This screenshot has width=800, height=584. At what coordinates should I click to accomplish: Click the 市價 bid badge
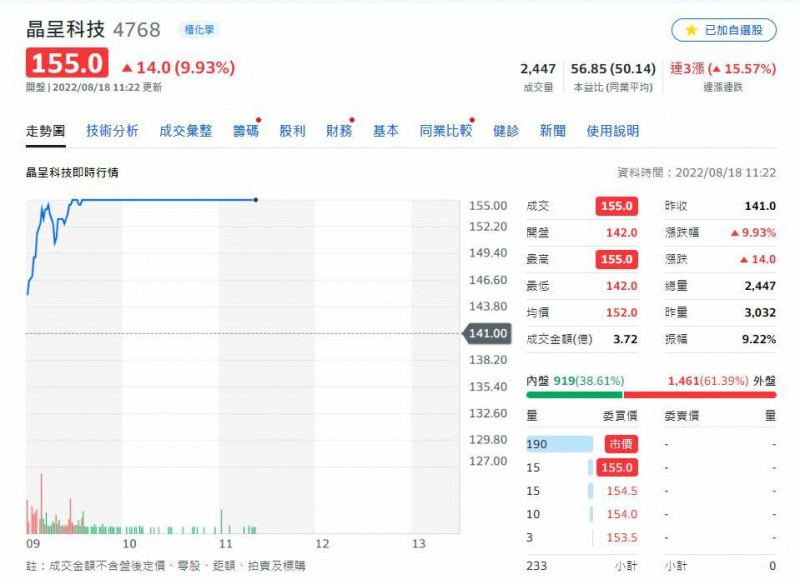(621, 444)
